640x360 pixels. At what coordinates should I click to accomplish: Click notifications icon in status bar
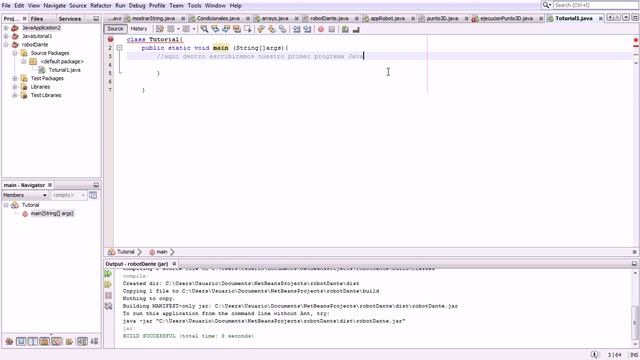click(x=594, y=355)
